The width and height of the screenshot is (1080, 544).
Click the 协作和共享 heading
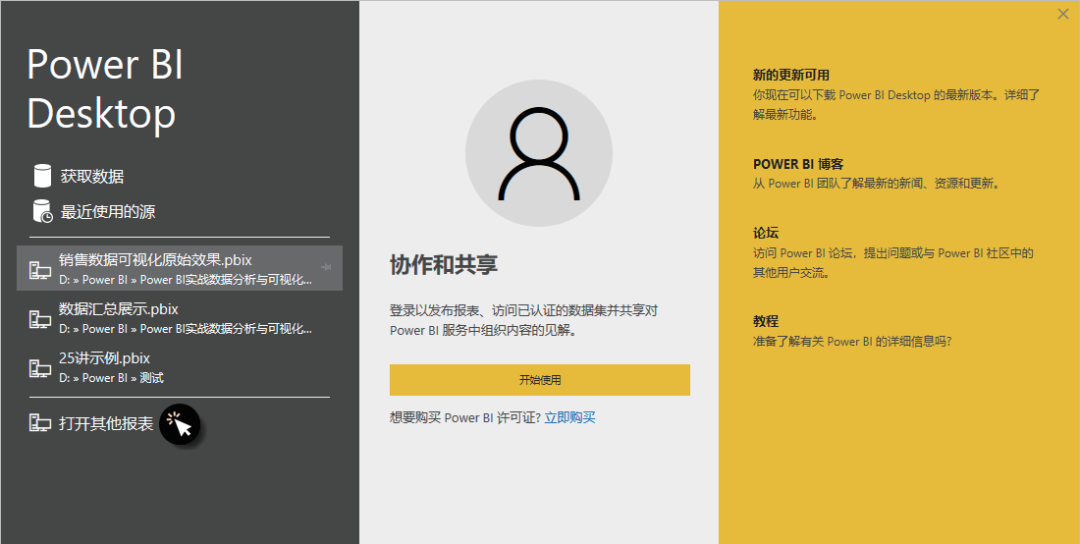tap(444, 264)
